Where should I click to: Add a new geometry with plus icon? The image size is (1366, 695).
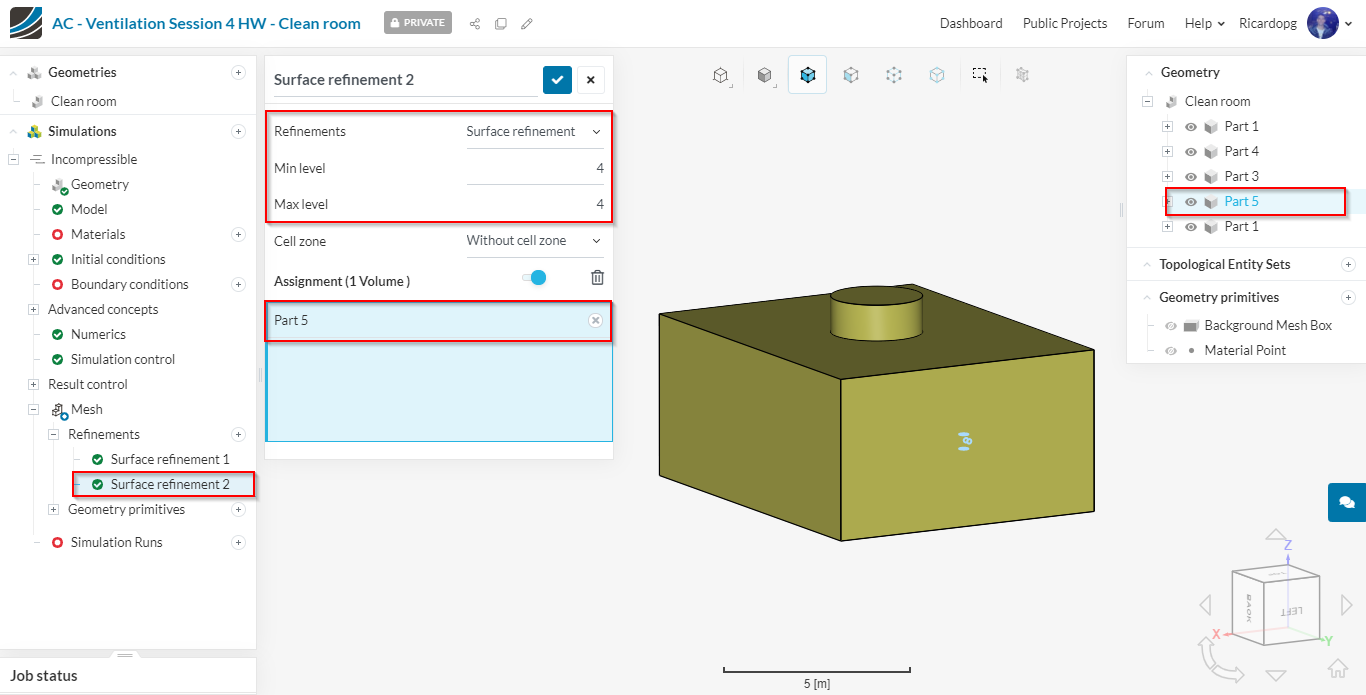[238, 72]
